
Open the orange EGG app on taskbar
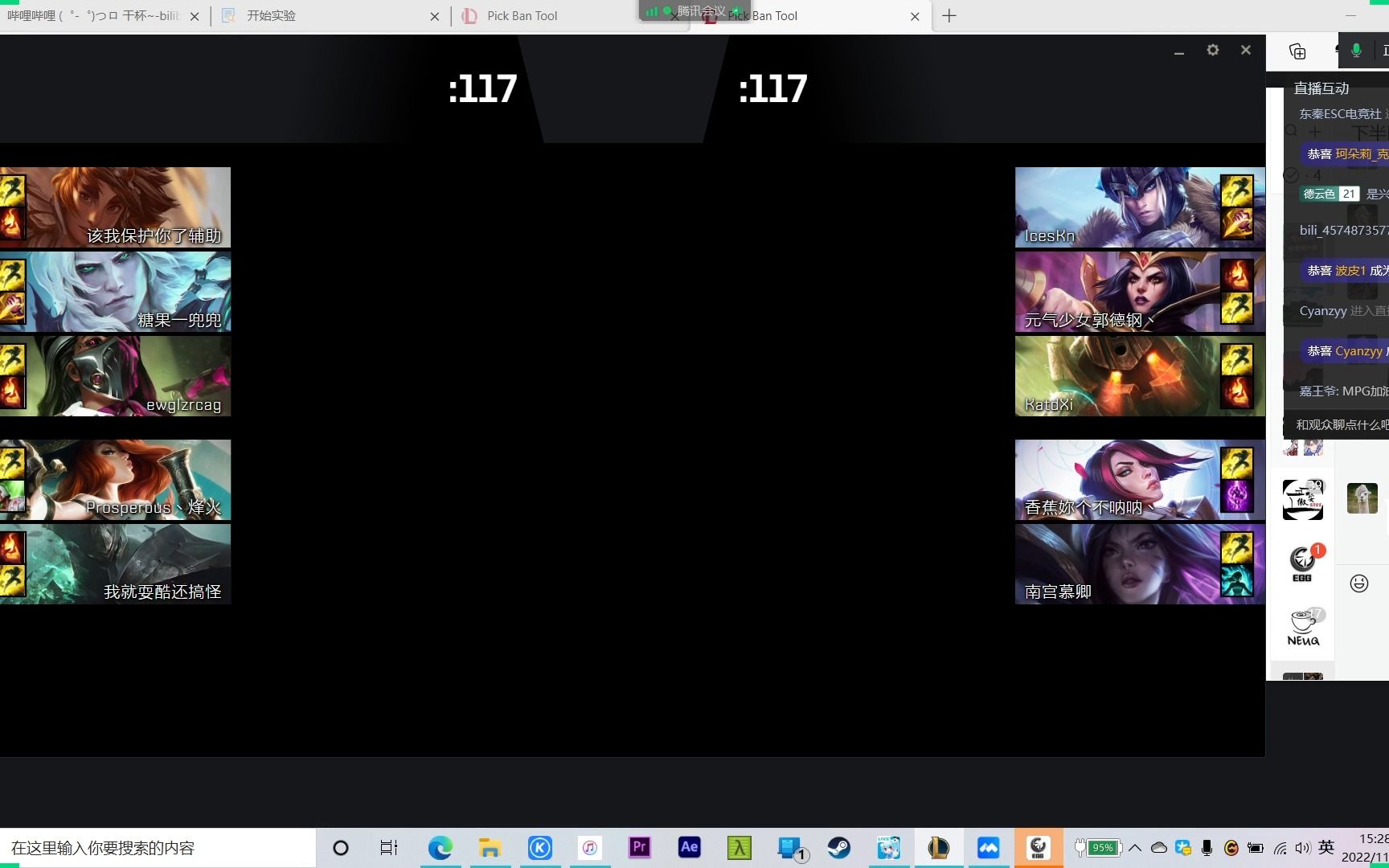1039,848
